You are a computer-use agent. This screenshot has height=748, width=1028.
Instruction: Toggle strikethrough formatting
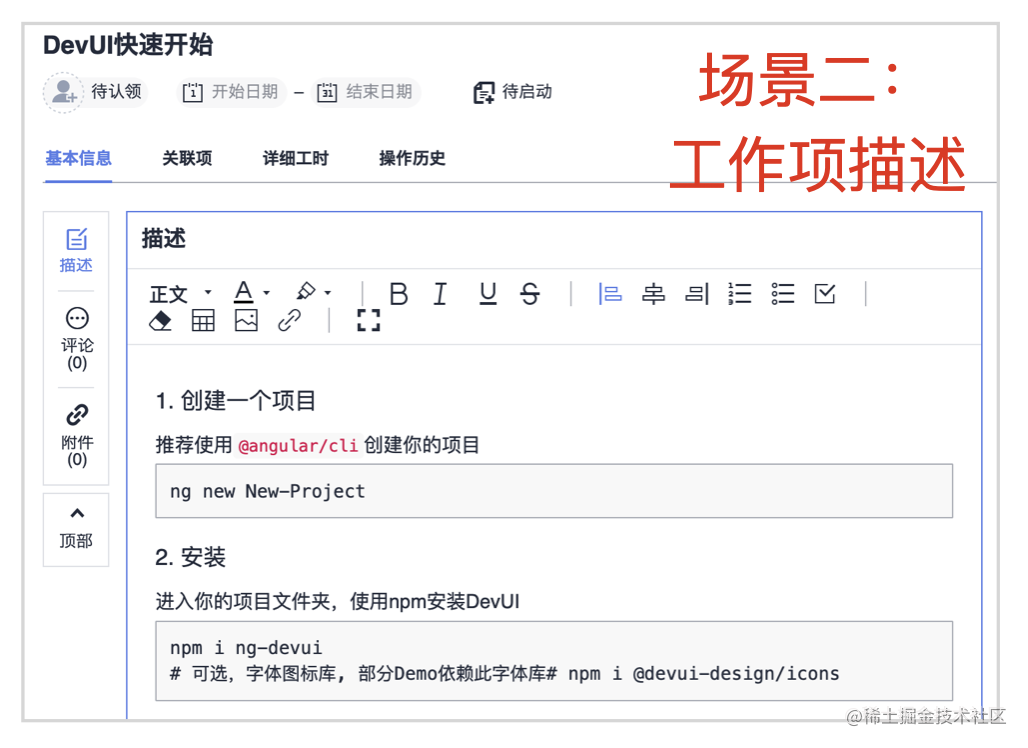pyautogui.click(x=530, y=294)
